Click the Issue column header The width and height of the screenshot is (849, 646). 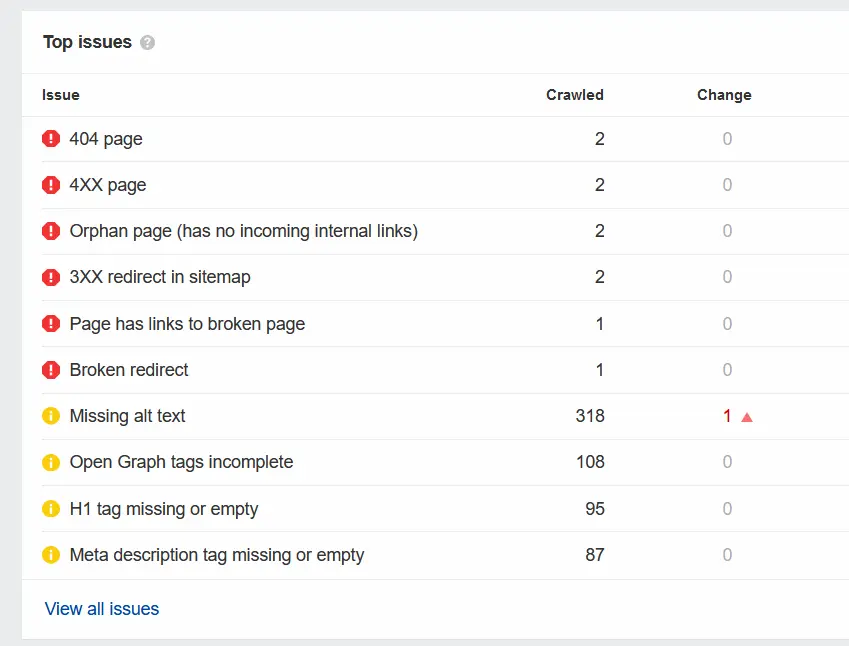61,95
